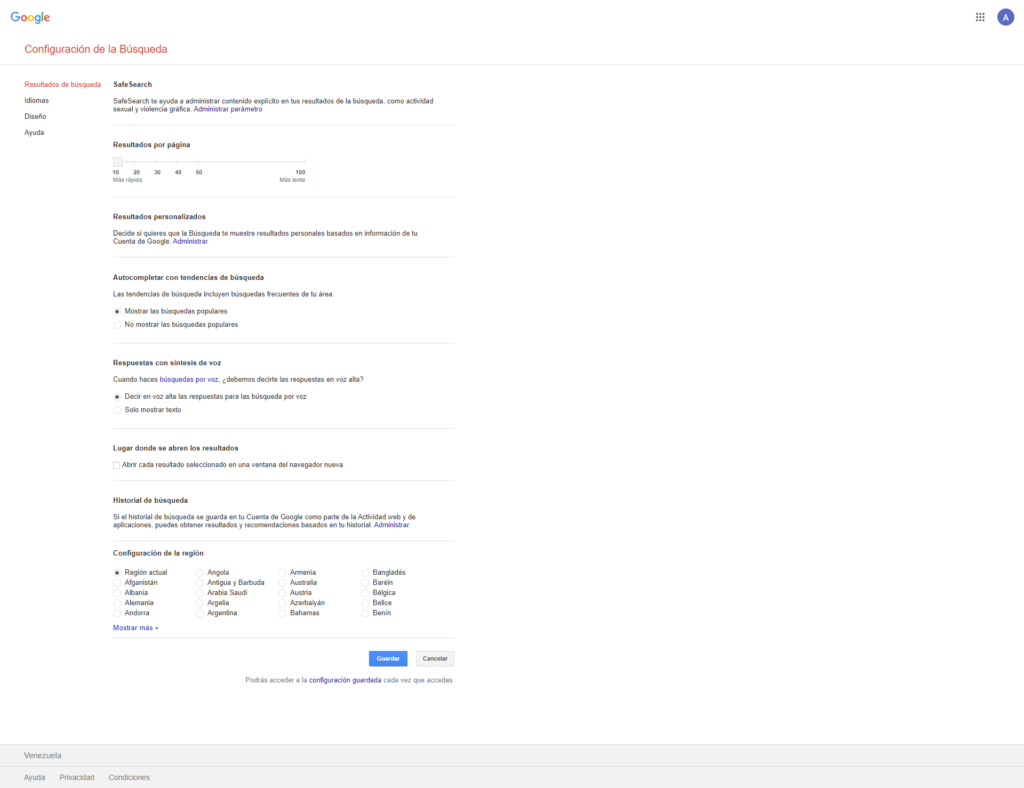Open footer Ayuda link
This screenshot has height=788, width=1024.
pos(35,778)
